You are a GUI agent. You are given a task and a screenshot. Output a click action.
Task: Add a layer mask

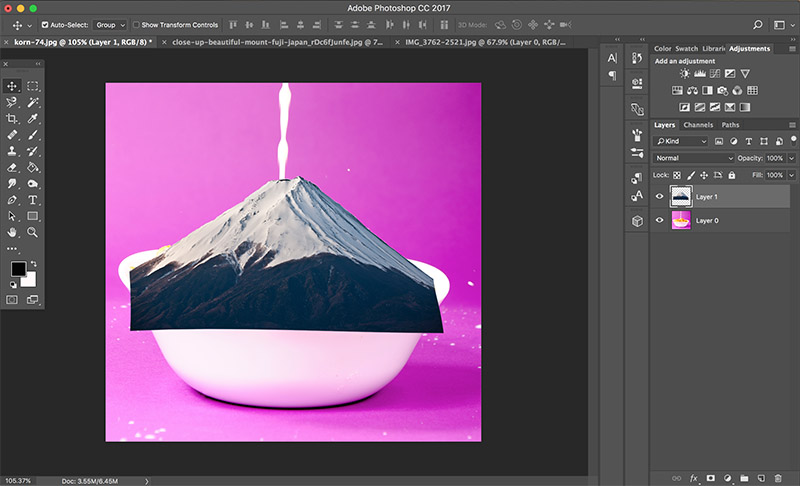pyautogui.click(x=711, y=478)
